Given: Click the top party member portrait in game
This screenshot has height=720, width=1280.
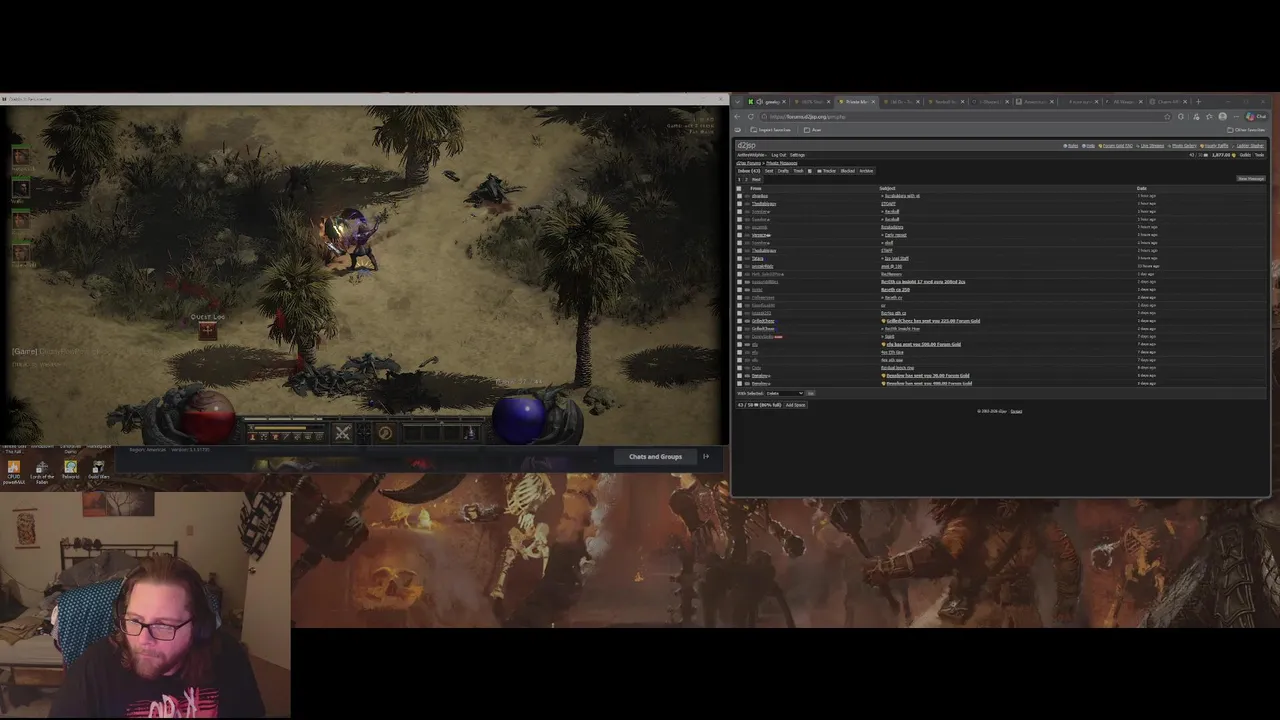Looking at the screenshot, I should (x=21, y=156).
